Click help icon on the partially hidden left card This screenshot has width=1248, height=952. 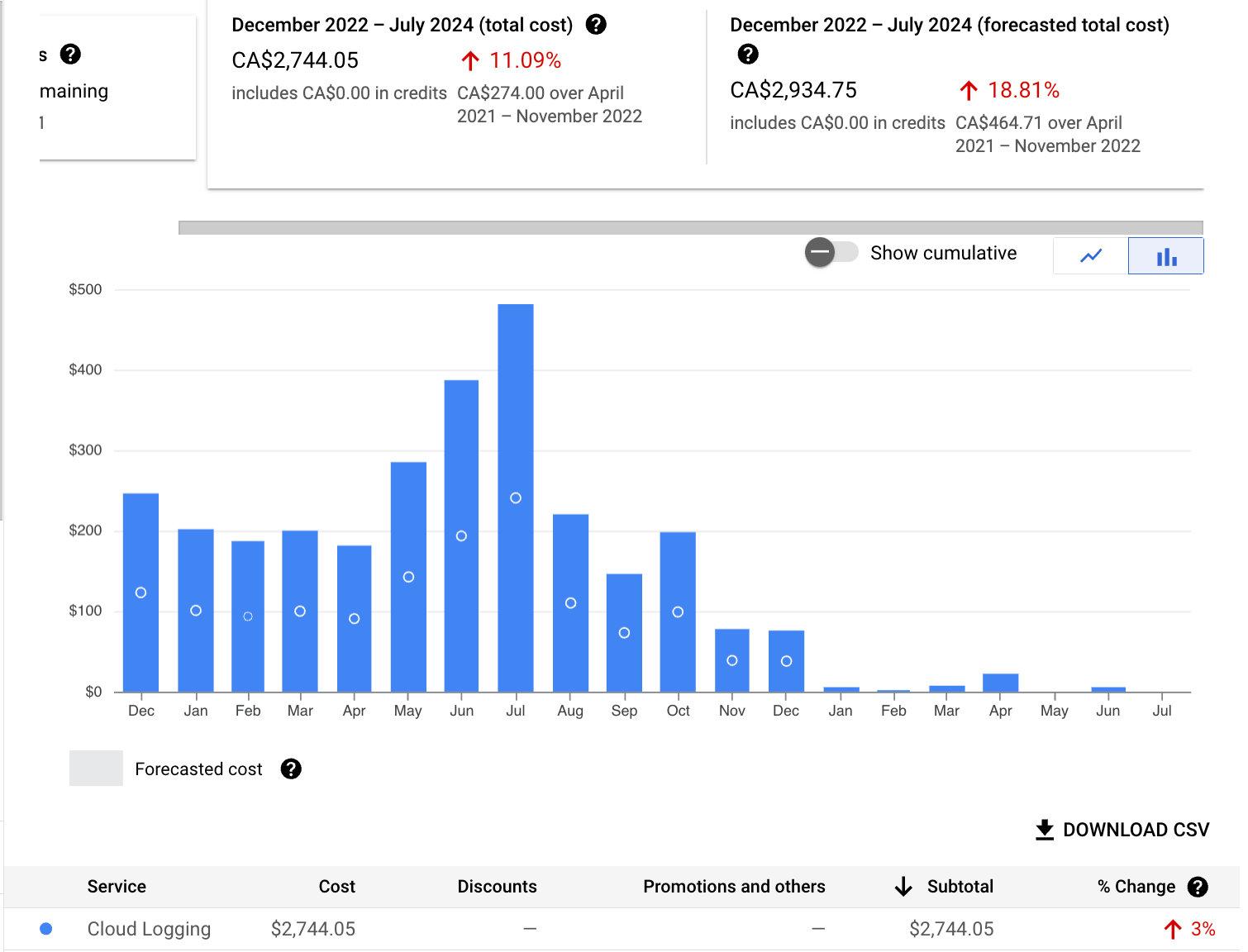point(71,55)
